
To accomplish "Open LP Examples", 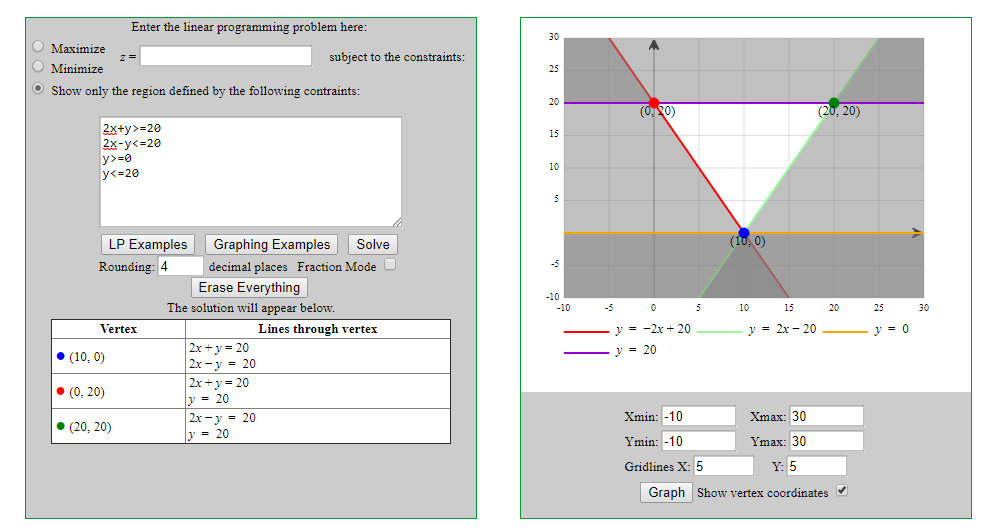I will pyautogui.click(x=148, y=245).
